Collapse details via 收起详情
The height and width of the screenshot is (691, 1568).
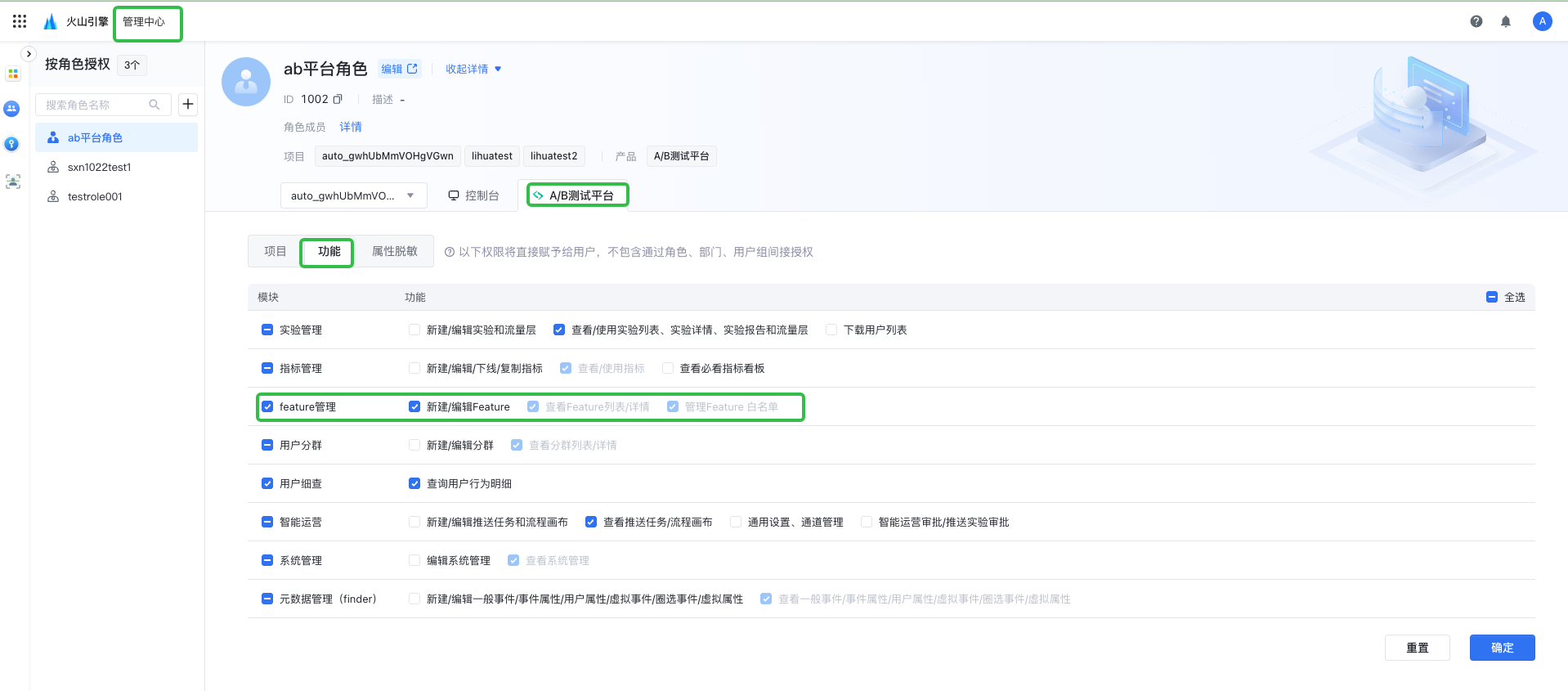(473, 70)
